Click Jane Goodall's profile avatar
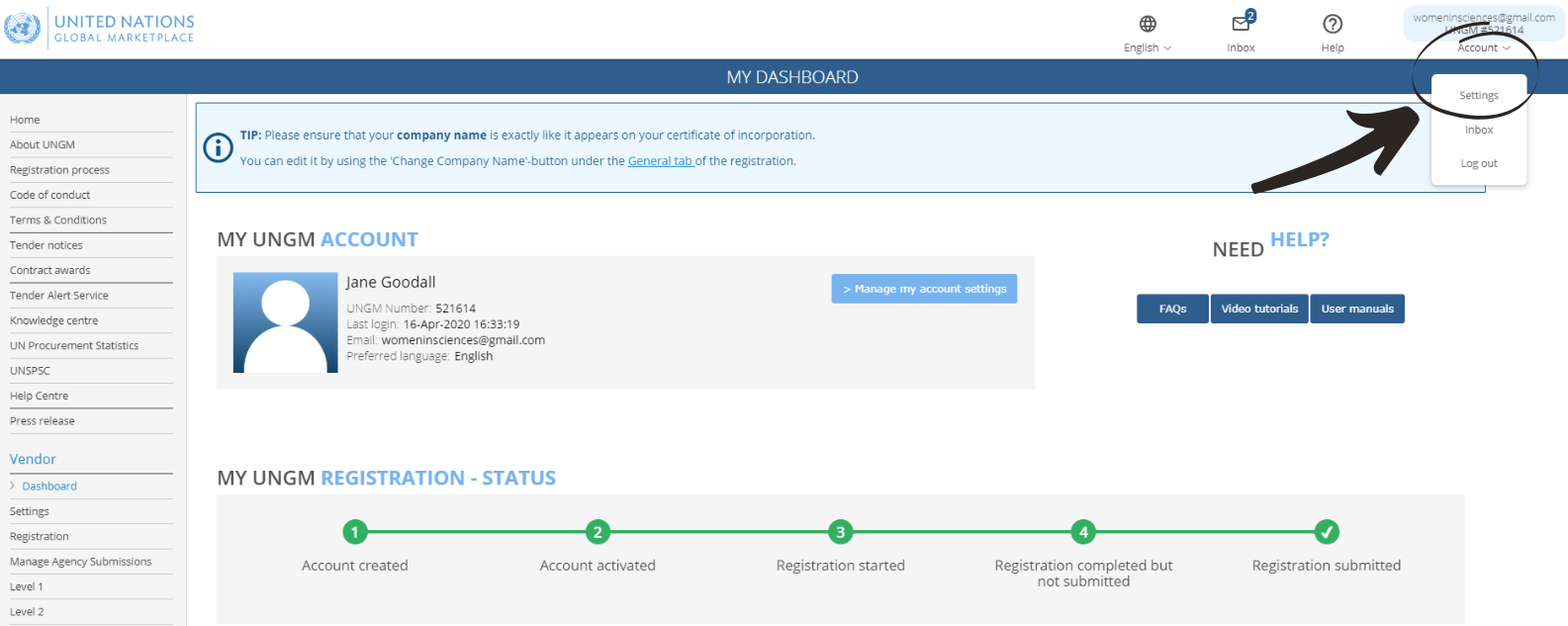 click(285, 322)
